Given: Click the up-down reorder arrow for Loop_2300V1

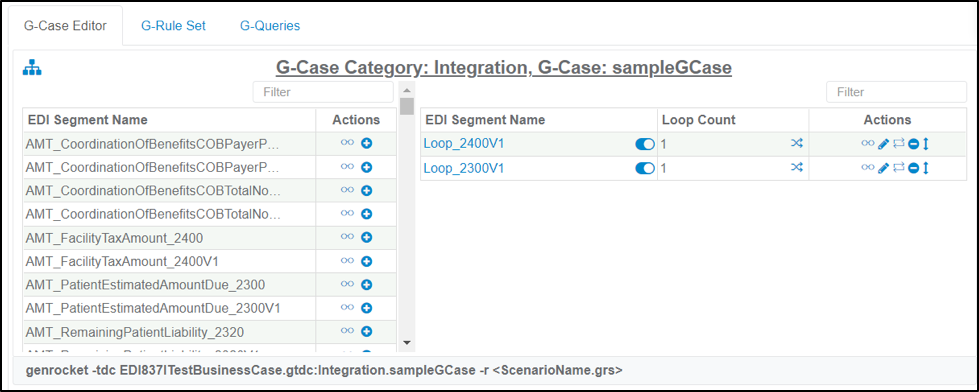Looking at the screenshot, I should tap(926, 168).
